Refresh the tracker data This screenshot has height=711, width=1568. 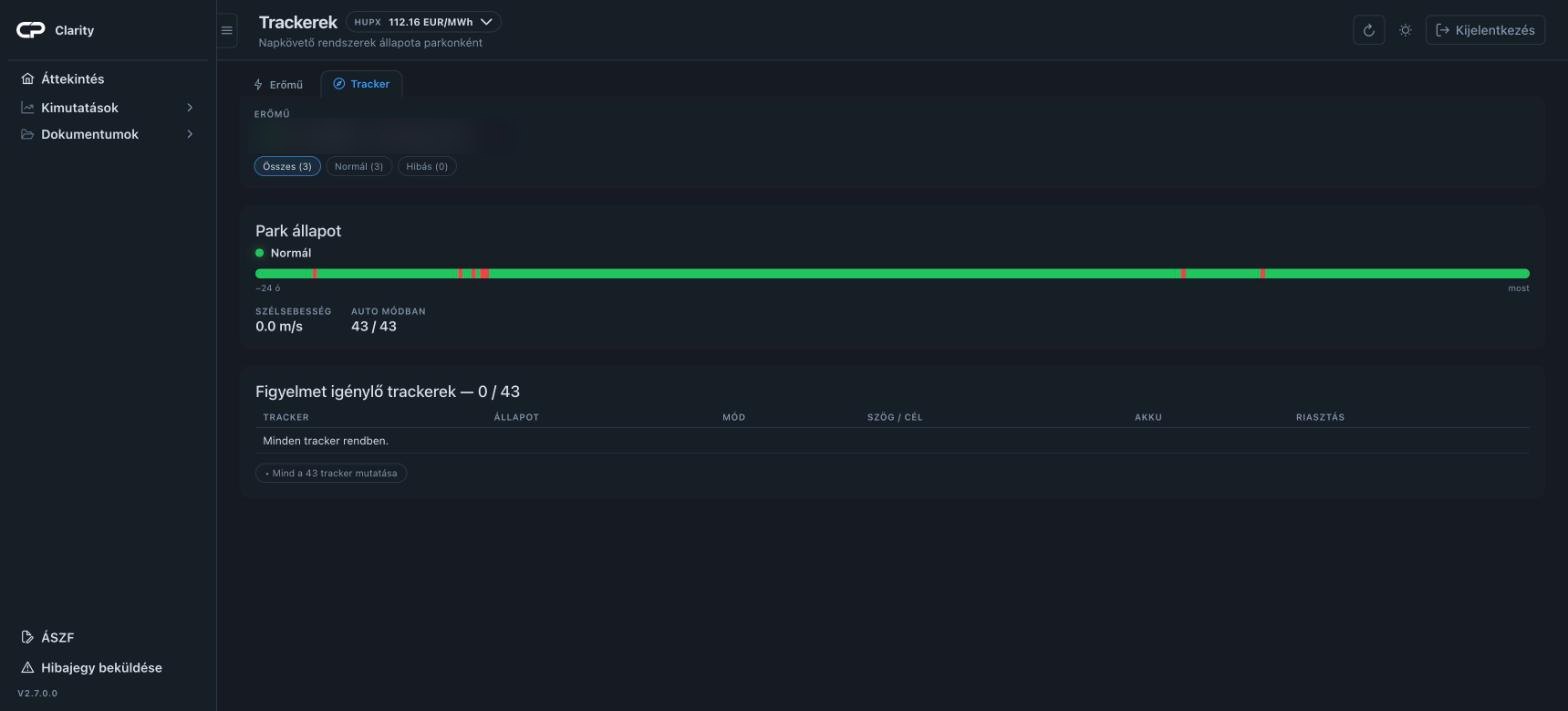[1368, 30]
